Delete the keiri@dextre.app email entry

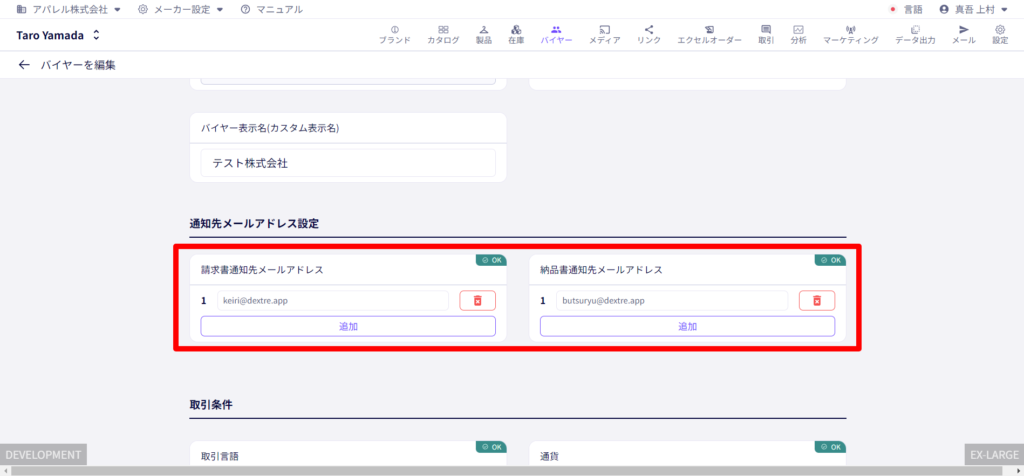tap(477, 300)
